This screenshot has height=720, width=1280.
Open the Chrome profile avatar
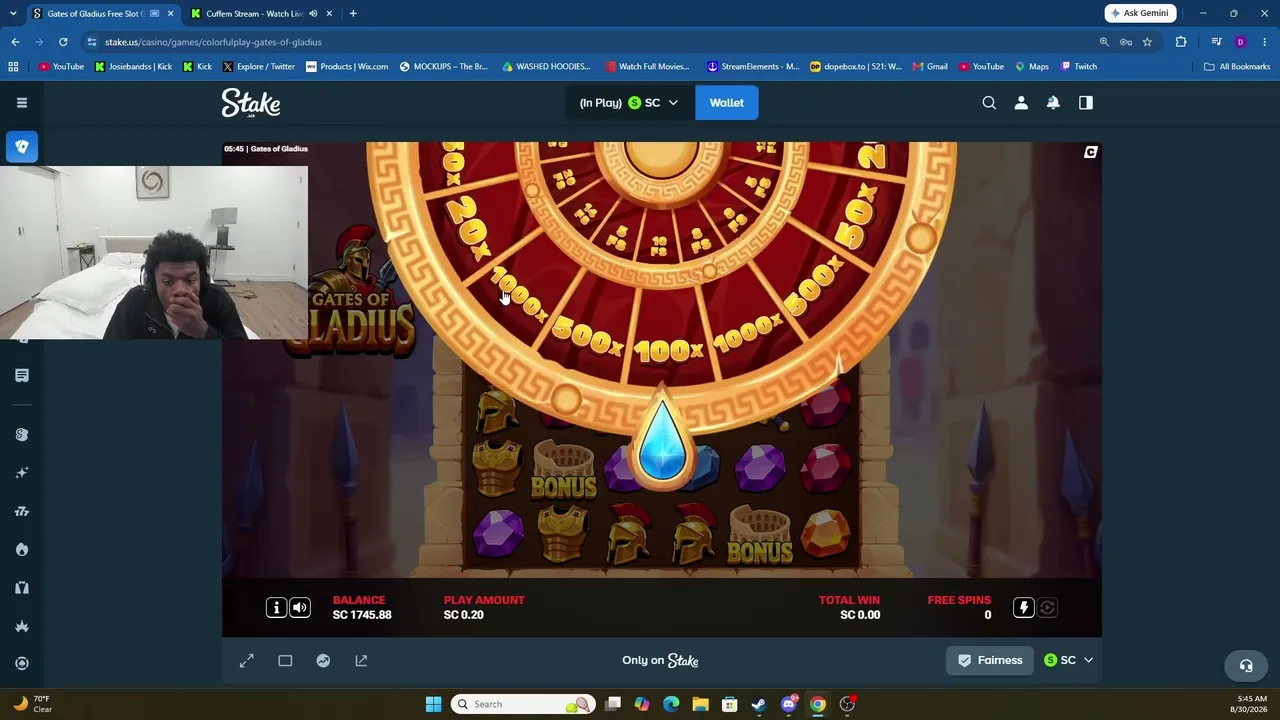[1240, 42]
